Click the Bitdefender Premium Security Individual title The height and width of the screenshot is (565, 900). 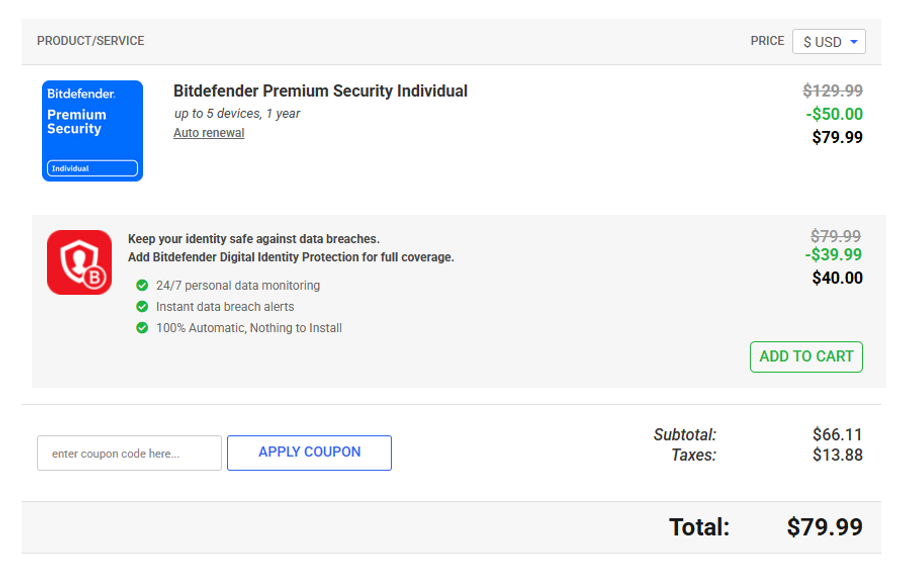click(x=320, y=91)
